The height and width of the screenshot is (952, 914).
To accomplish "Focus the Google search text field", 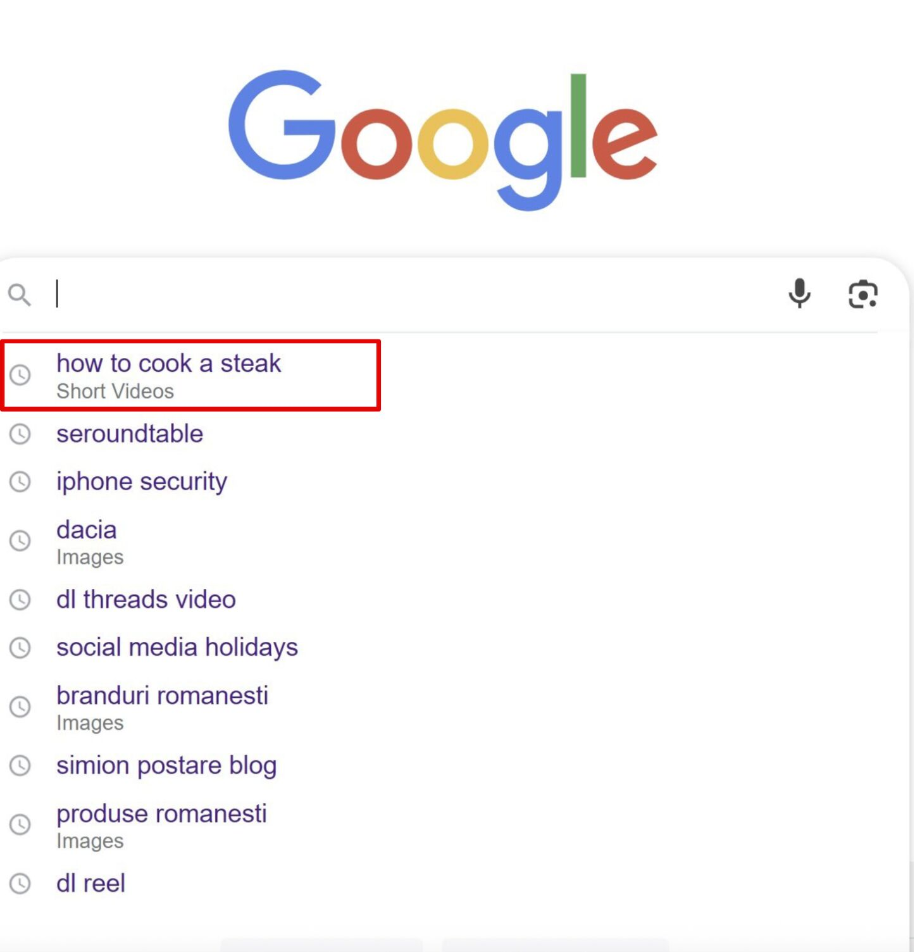I will tap(400, 294).
